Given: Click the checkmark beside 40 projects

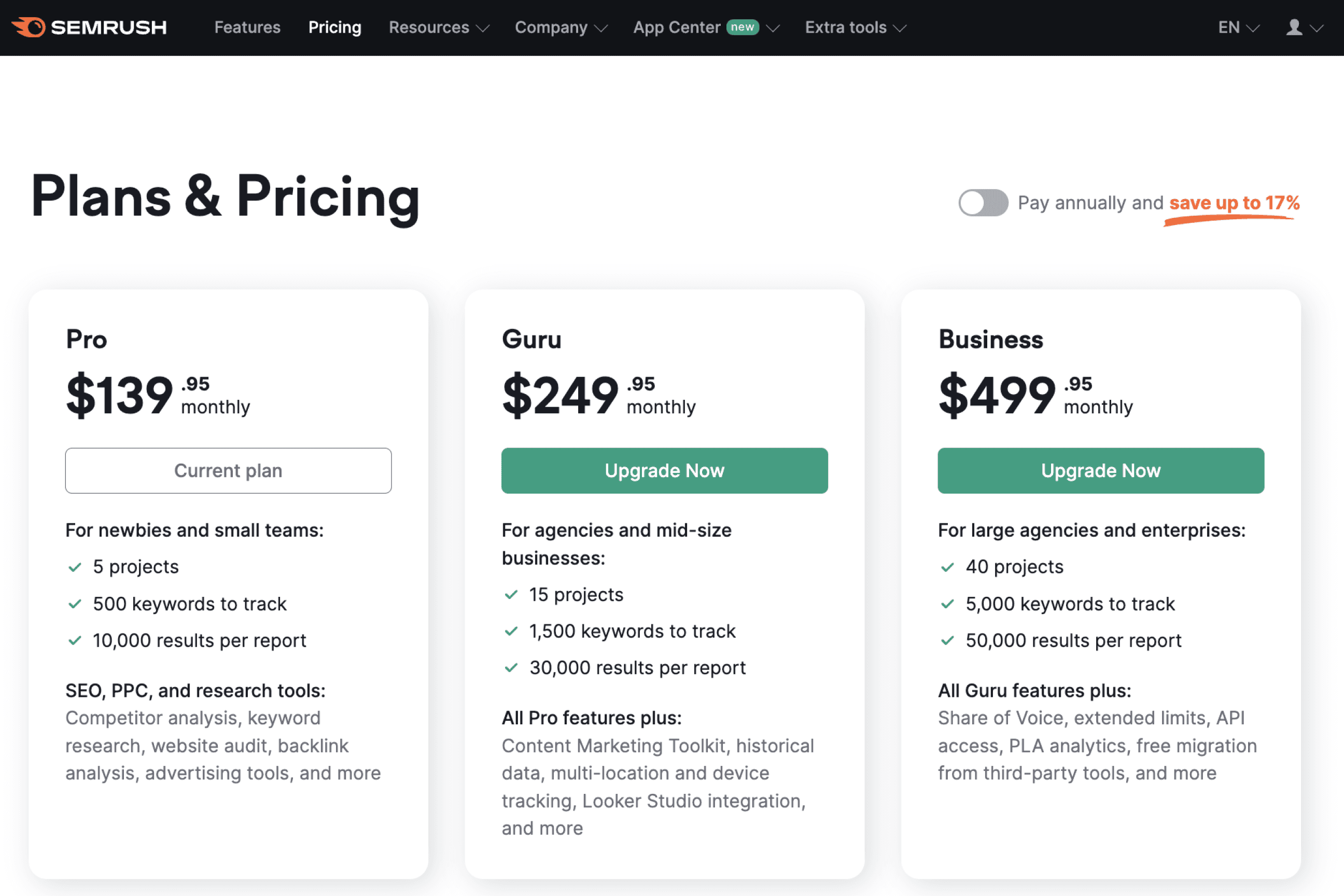Looking at the screenshot, I should [x=947, y=566].
